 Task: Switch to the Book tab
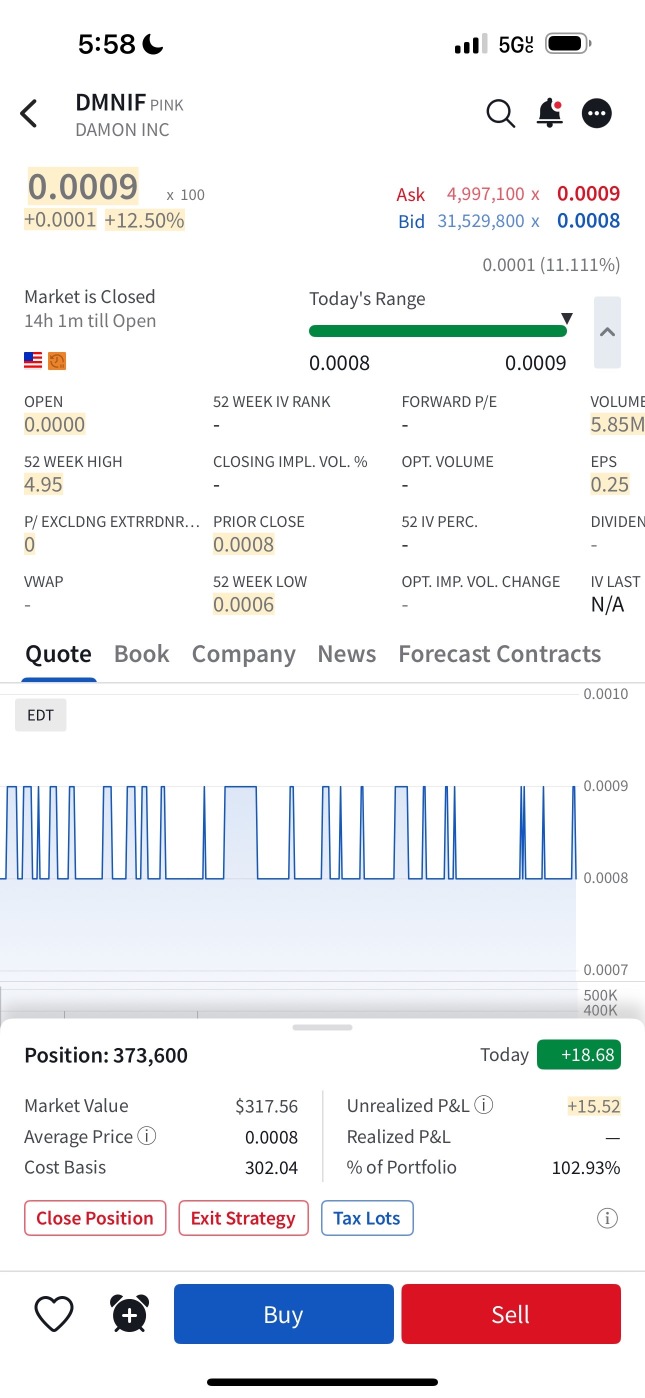pos(142,654)
